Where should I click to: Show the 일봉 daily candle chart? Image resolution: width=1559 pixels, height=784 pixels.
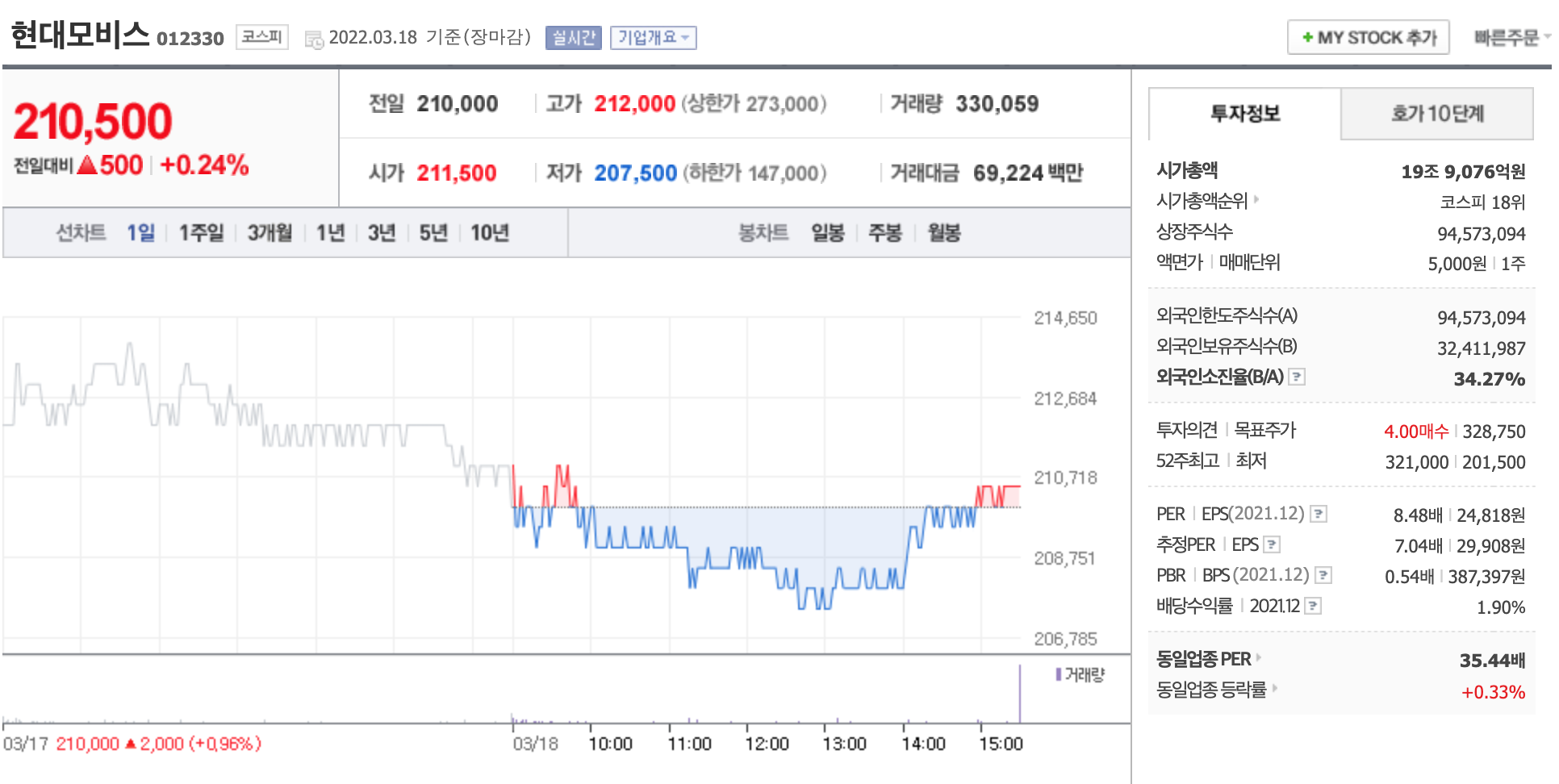828,233
